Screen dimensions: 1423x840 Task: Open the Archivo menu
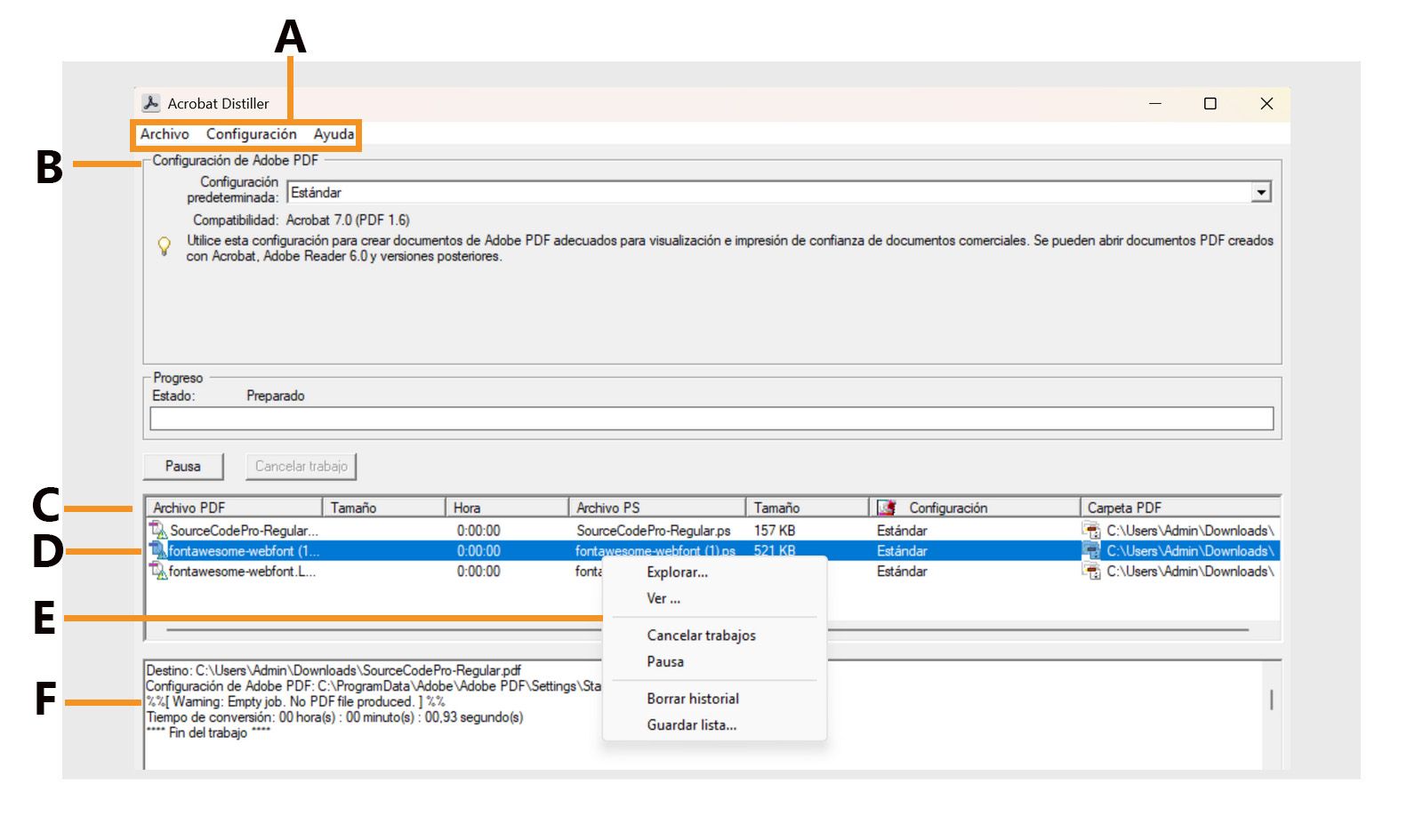165,134
